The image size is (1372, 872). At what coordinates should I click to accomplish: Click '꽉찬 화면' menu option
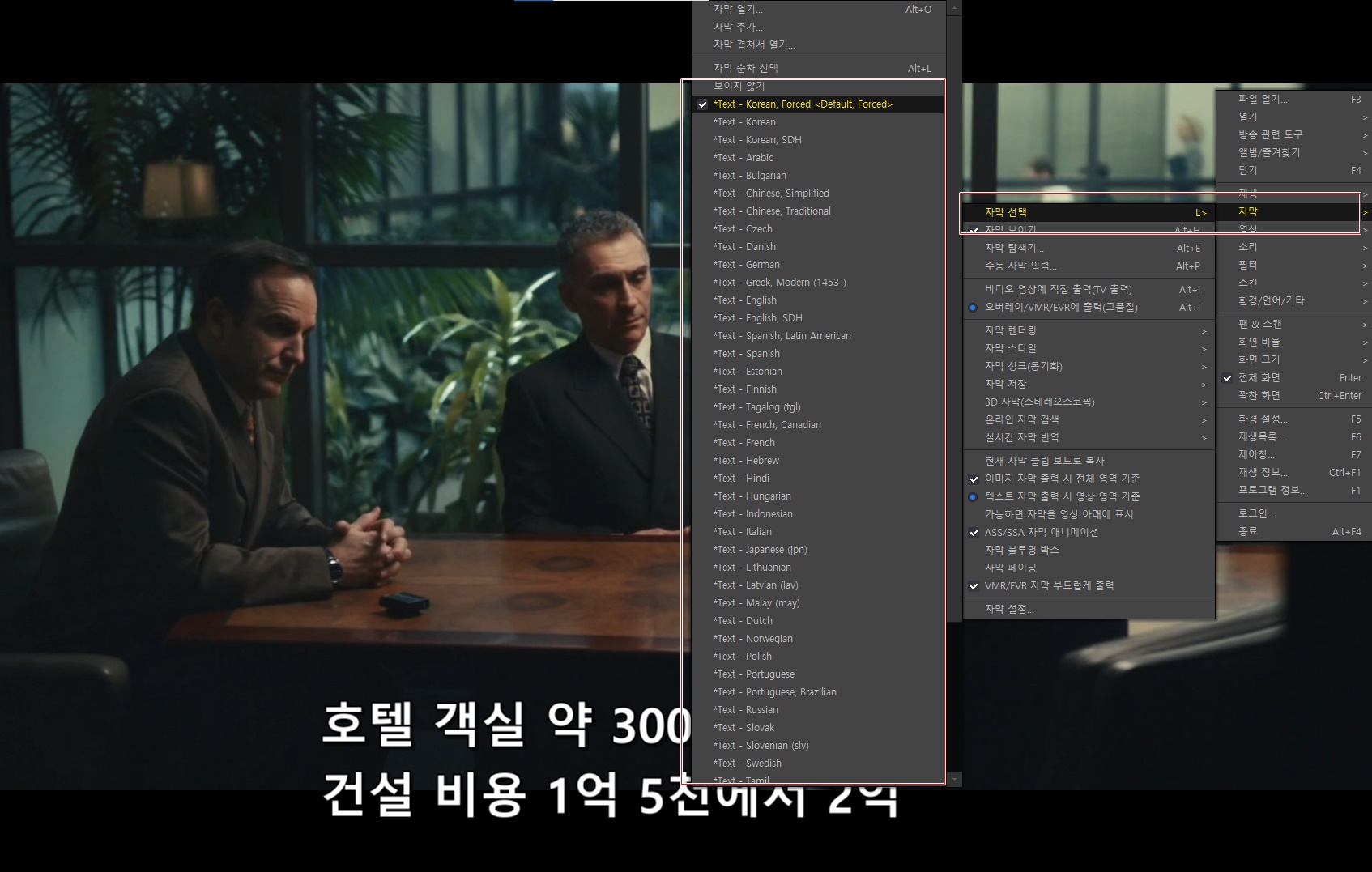[1293, 395]
